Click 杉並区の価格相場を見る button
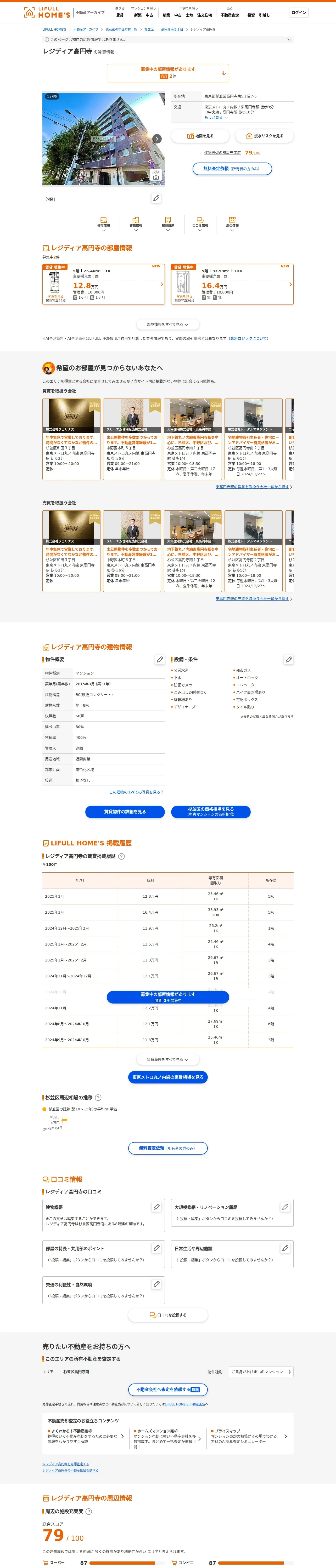 [x=210, y=811]
